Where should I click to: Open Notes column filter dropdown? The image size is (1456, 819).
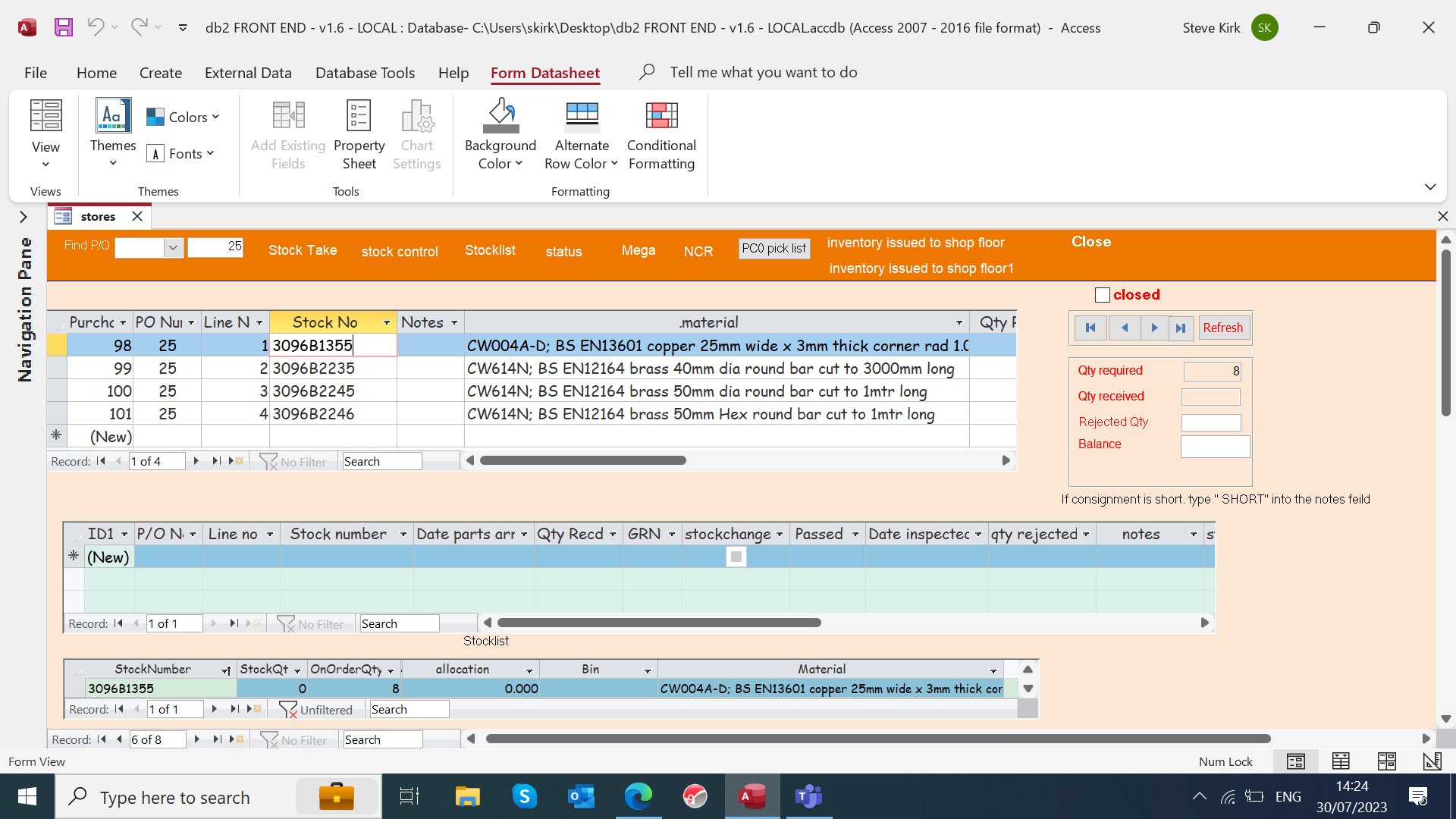[x=453, y=322]
